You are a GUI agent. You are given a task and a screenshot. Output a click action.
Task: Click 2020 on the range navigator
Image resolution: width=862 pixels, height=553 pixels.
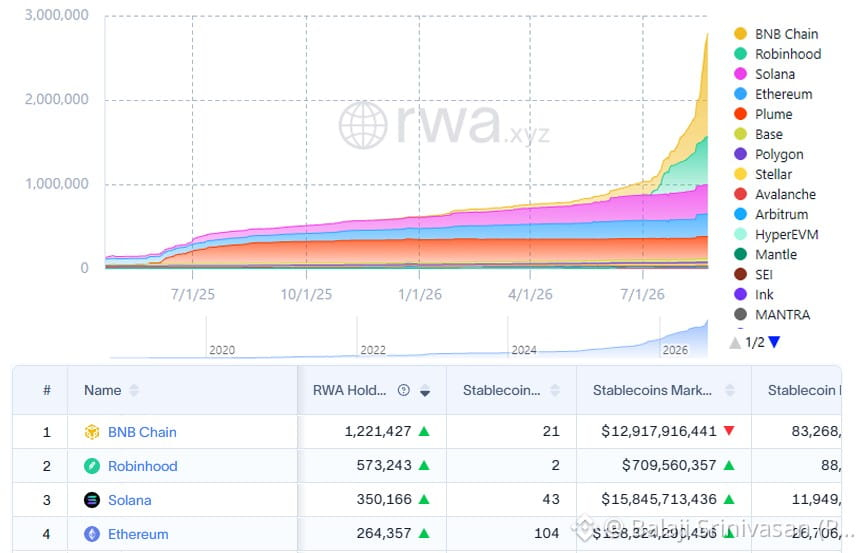pos(222,350)
